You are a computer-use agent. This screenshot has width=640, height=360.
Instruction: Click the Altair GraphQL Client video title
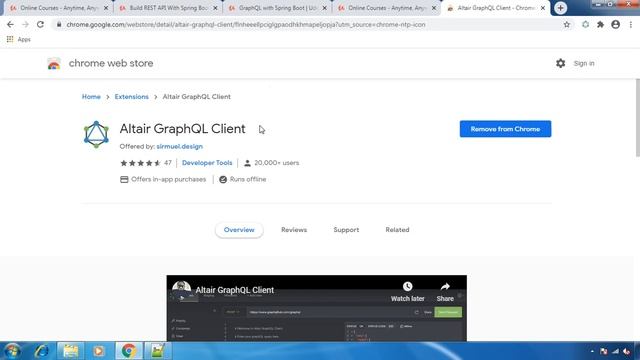coord(235,290)
